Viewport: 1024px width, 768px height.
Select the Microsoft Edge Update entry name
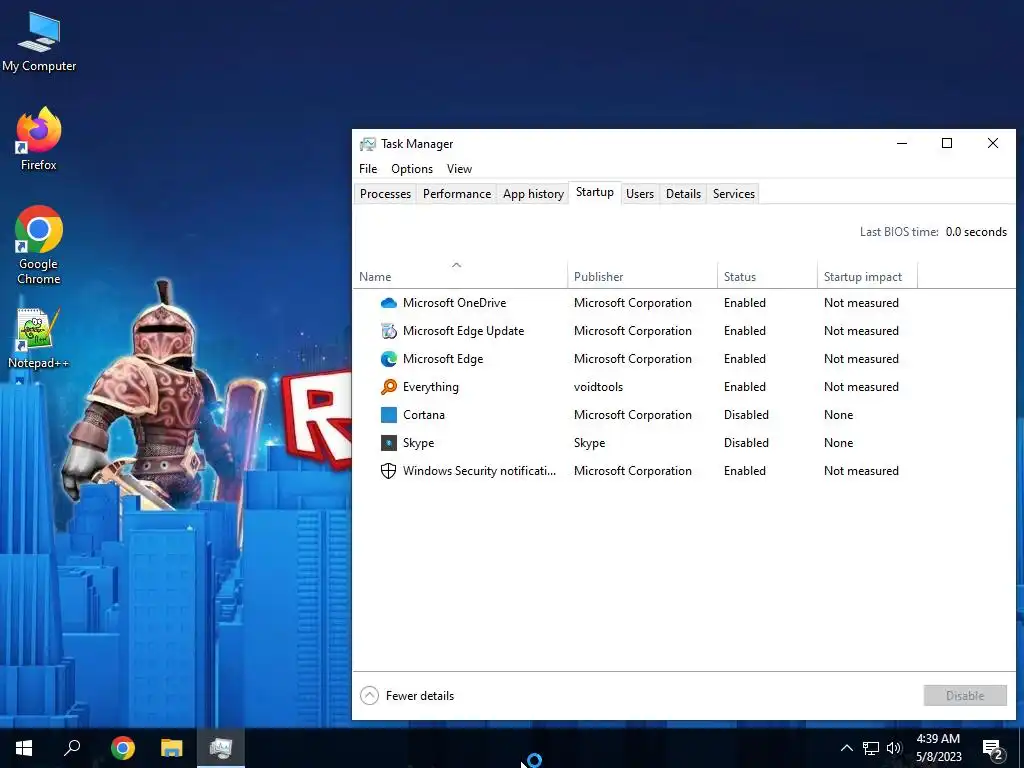tap(464, 331)
